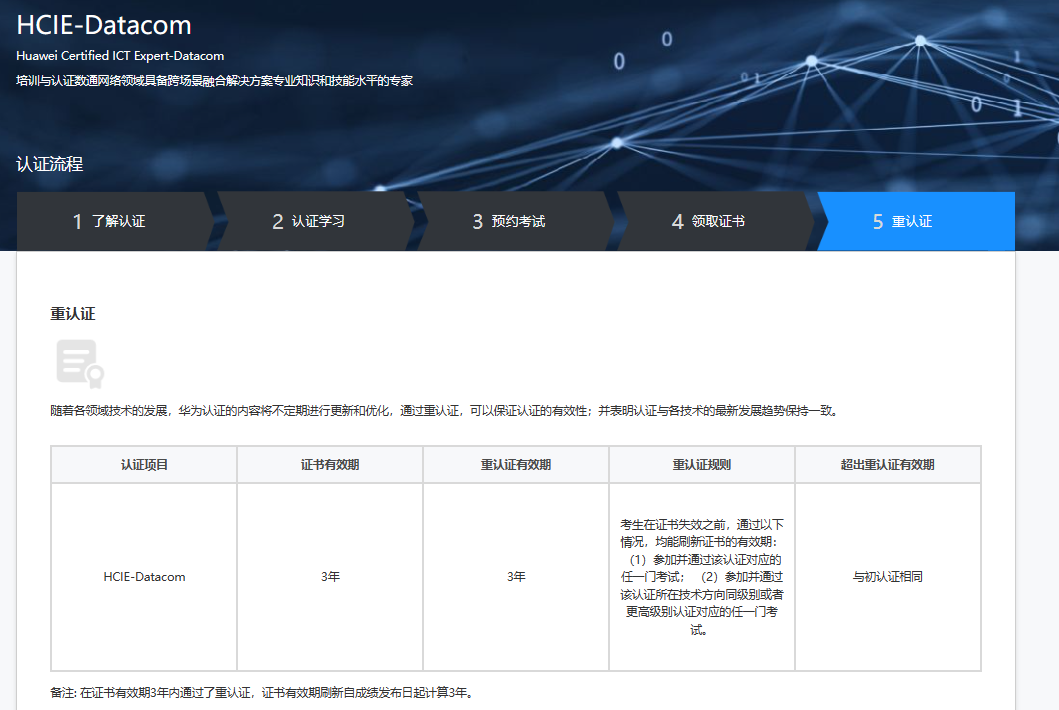Click the 重认证 section heading

[x=73, y=313]
